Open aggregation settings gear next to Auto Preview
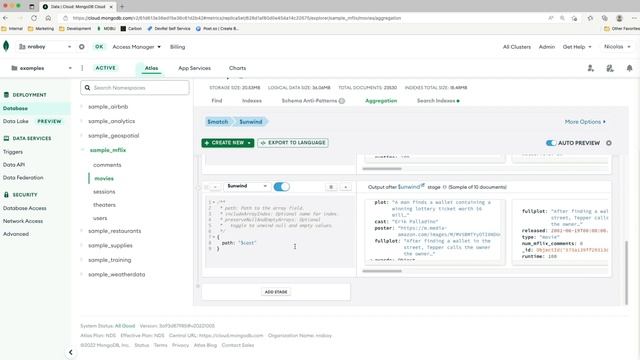Image resolution: width=640 pixels, height=360 pixels. [609, 143]
